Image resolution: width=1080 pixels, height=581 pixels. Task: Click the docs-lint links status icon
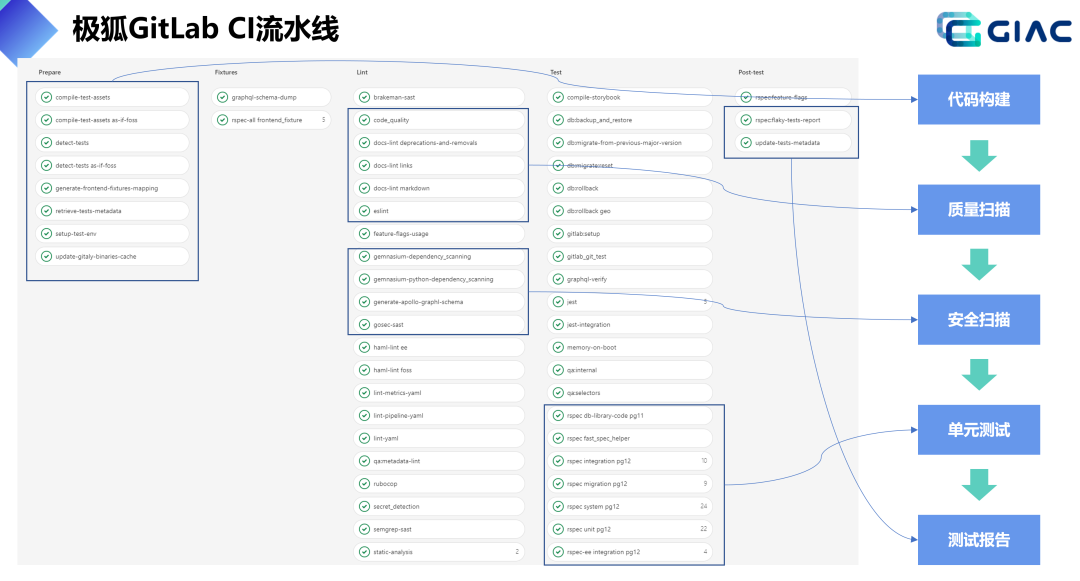(364, 165)
